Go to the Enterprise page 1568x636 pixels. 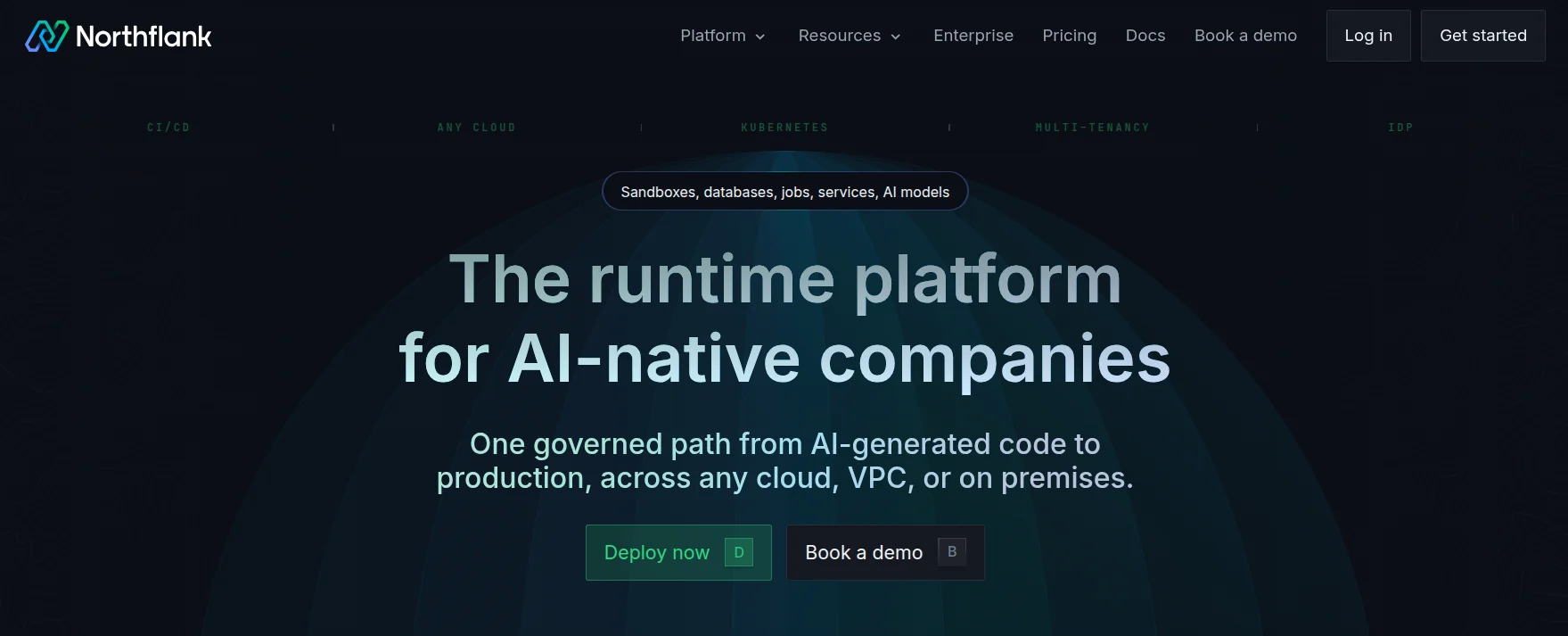(973, 36)
